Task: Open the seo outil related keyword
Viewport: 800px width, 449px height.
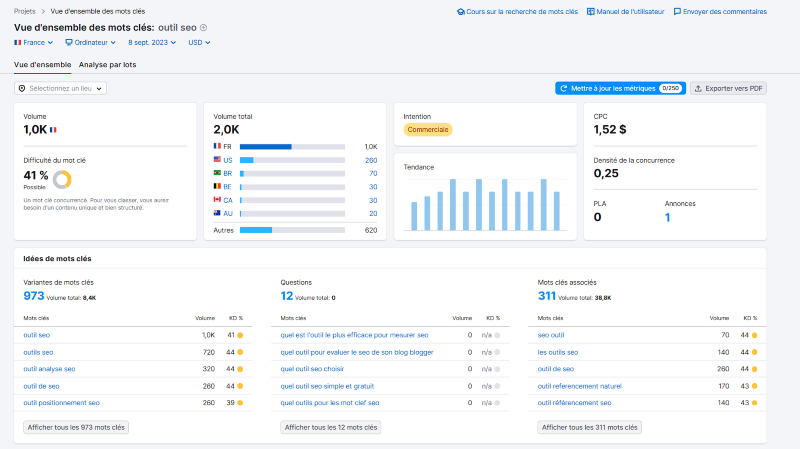Action: (551, 335)
